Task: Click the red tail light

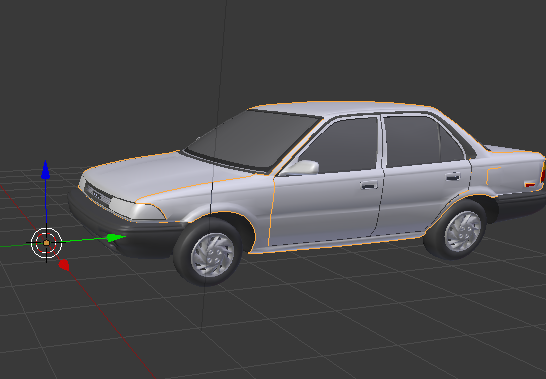Action: click(x=530, y=184)
